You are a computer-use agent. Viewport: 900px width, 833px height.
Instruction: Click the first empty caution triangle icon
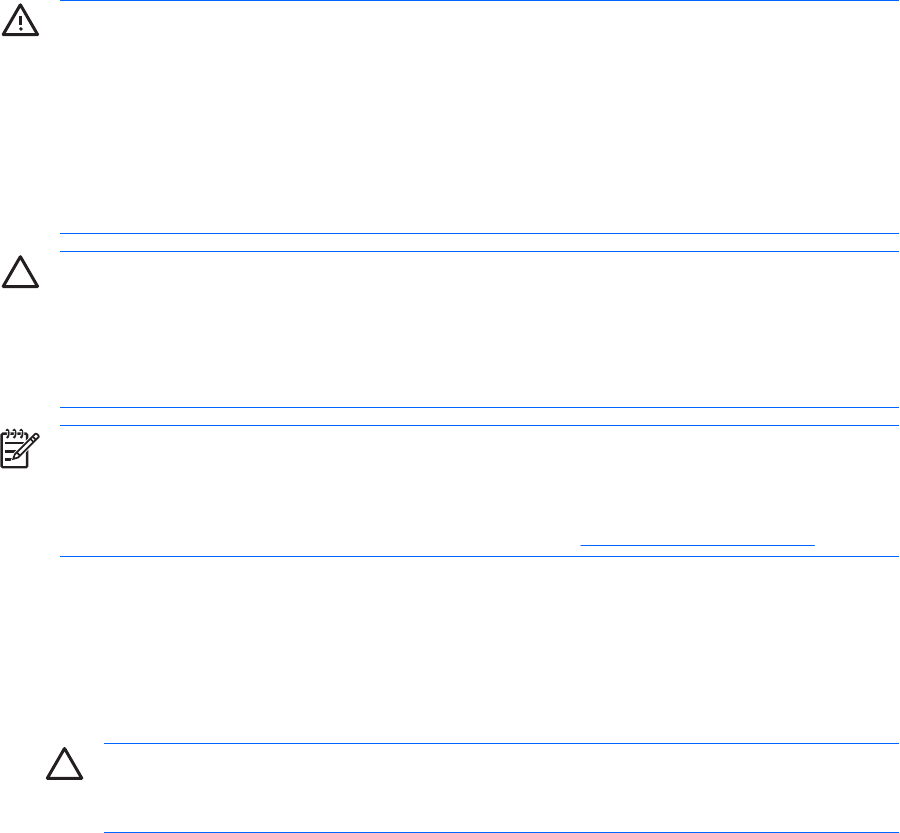click(21, 273)
